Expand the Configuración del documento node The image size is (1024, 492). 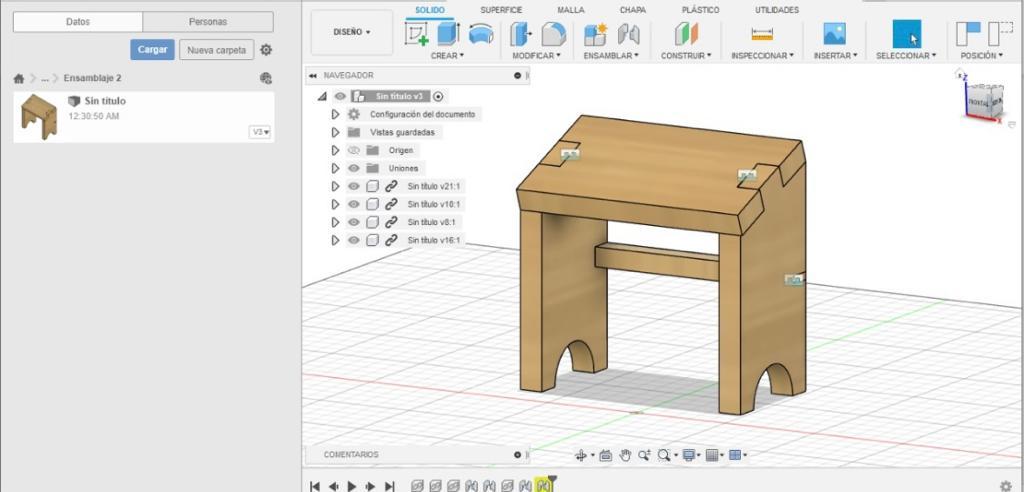click(x=336, y=114)
